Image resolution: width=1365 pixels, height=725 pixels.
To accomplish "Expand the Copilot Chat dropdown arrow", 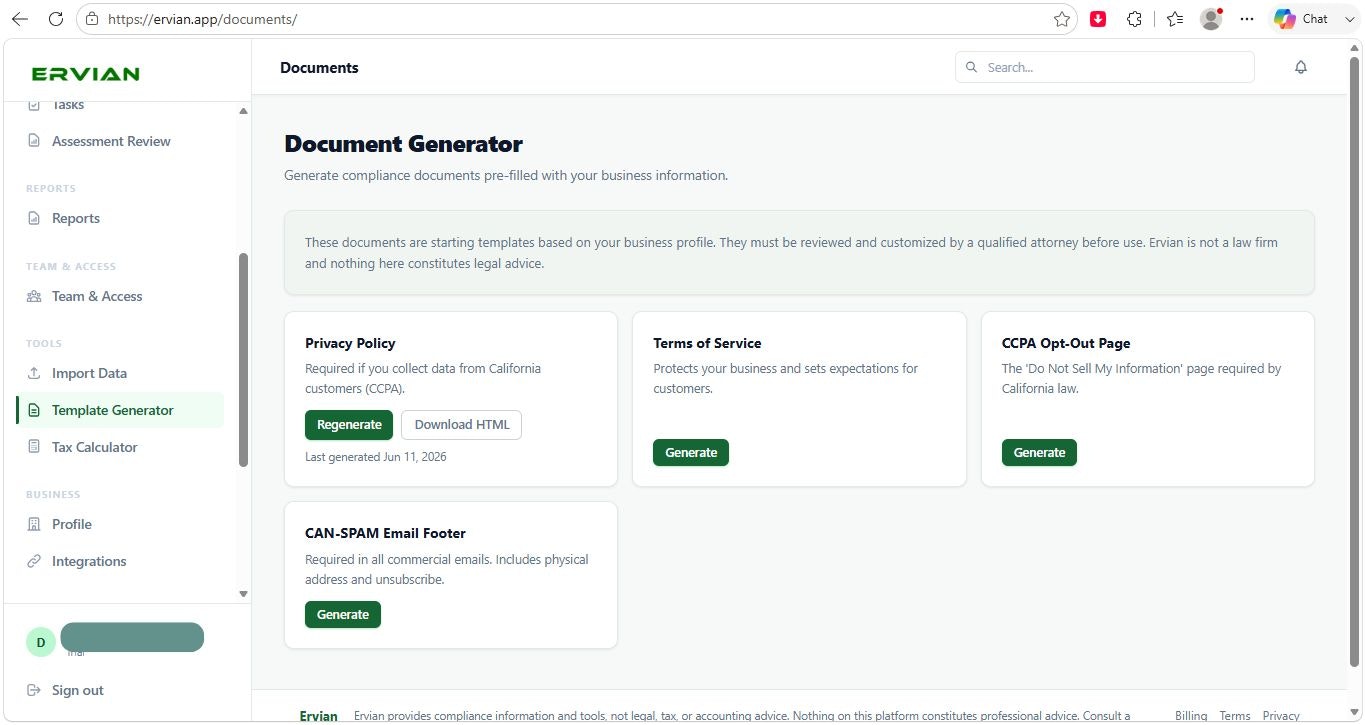I will 1348,19.
